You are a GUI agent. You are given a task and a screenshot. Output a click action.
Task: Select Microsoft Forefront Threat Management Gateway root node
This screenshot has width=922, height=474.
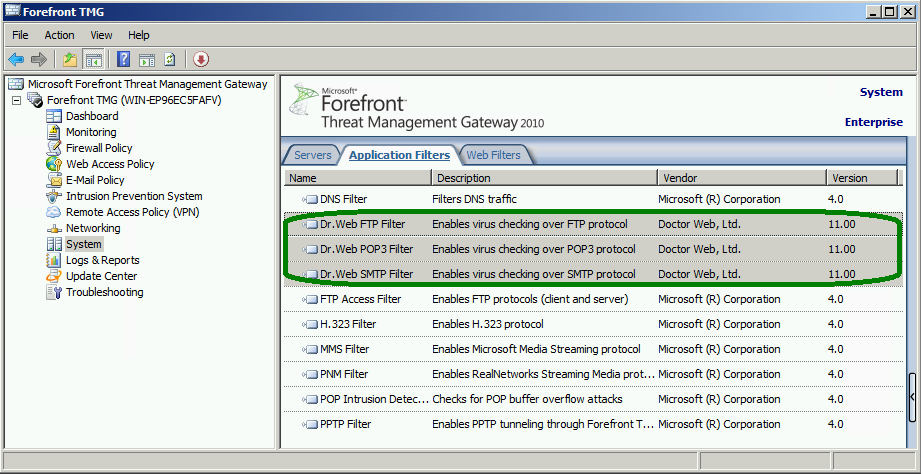tap(148, 84)
